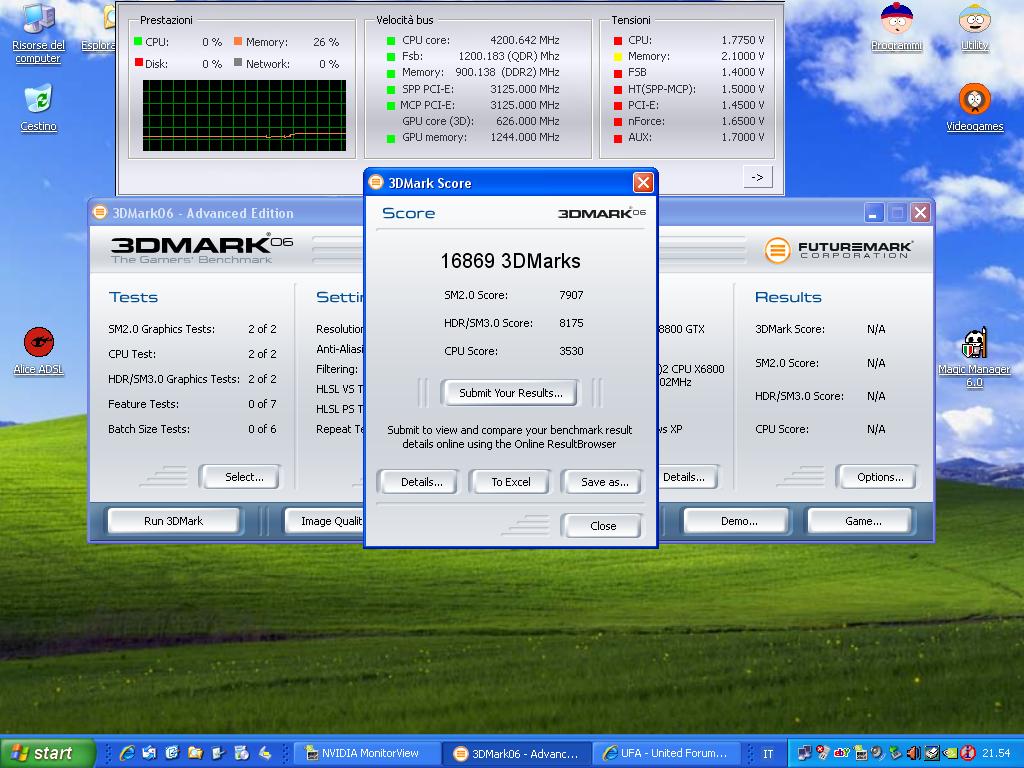Click Submit Your Results button
Image resolution: width=1024 pixels, height=768 pixels.
510,393
